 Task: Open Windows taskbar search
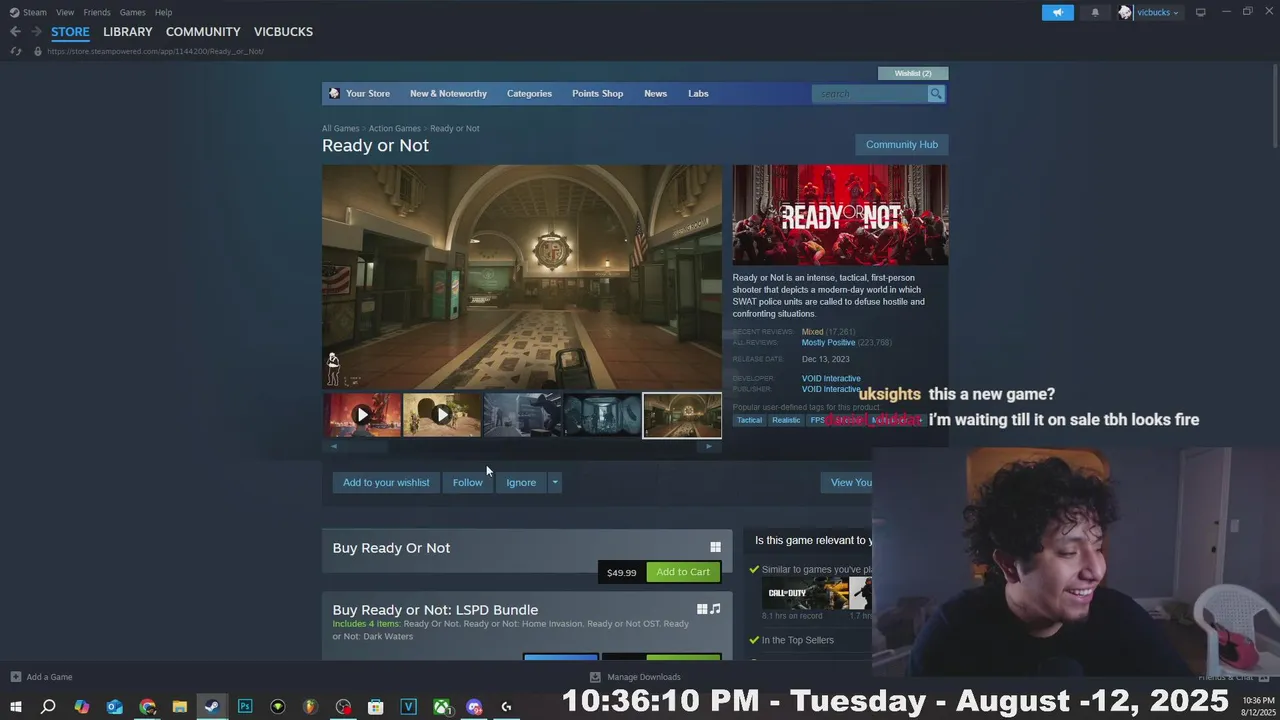point(48,707)
